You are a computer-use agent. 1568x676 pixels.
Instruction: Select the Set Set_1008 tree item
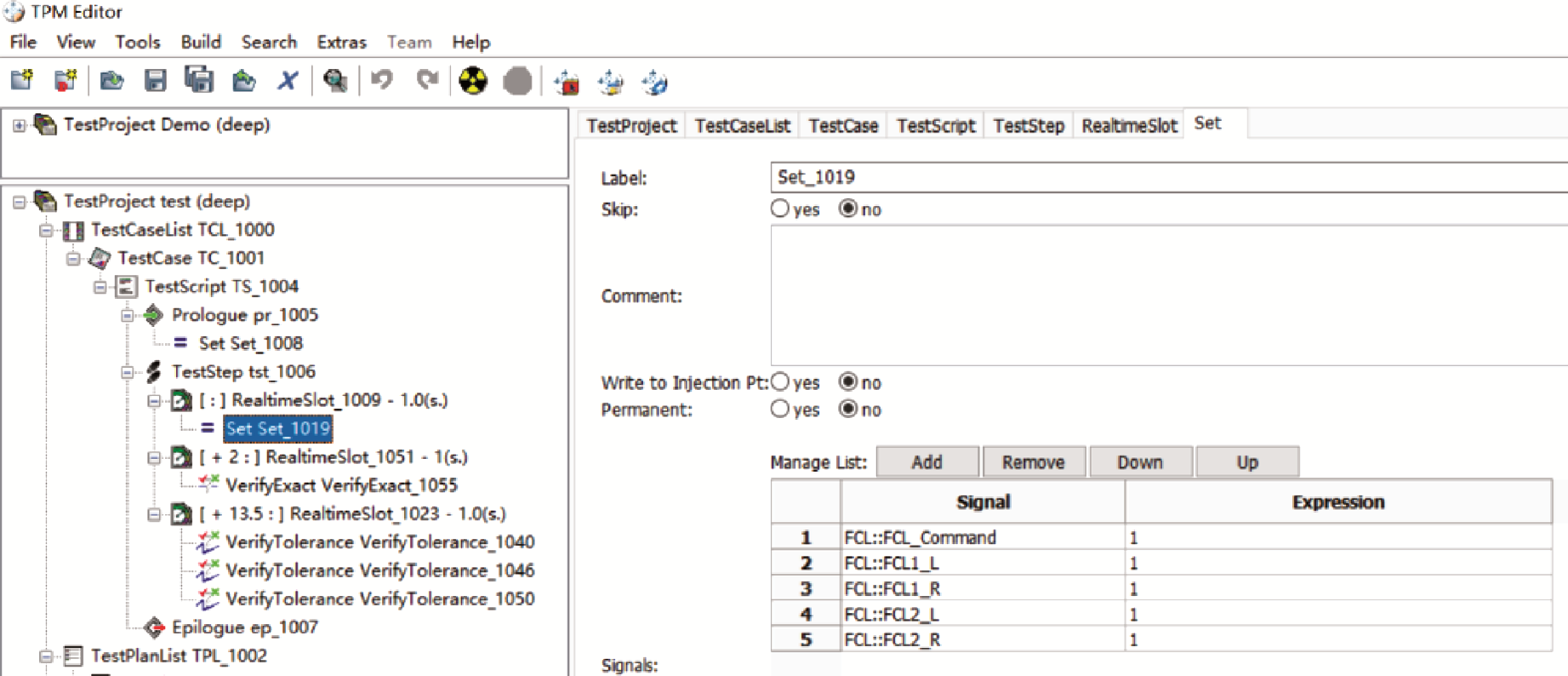point(250,343)
